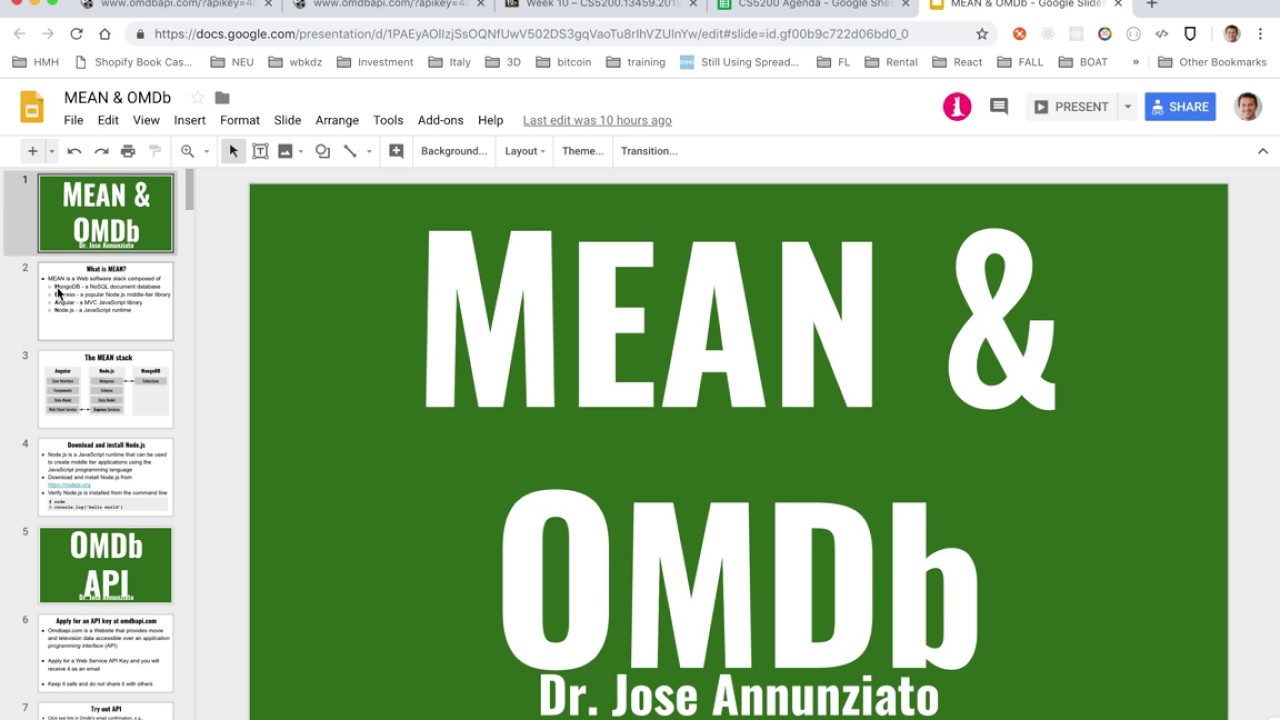
Task: Select slide 3 thumbnail The MEAN stack
Action: pyautogui.click(x=106, y=389)
